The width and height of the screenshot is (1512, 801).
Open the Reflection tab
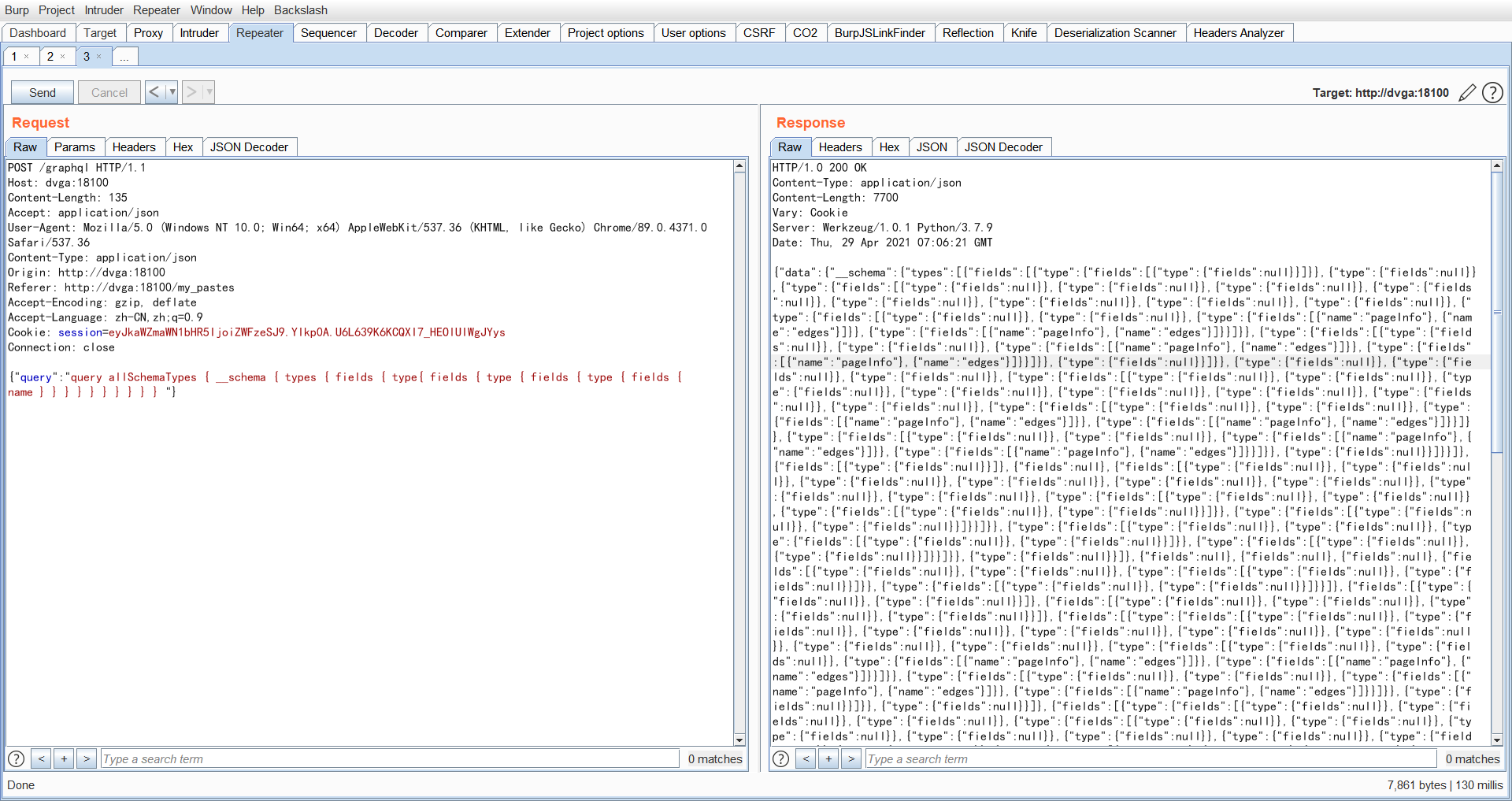pos(968,32)
